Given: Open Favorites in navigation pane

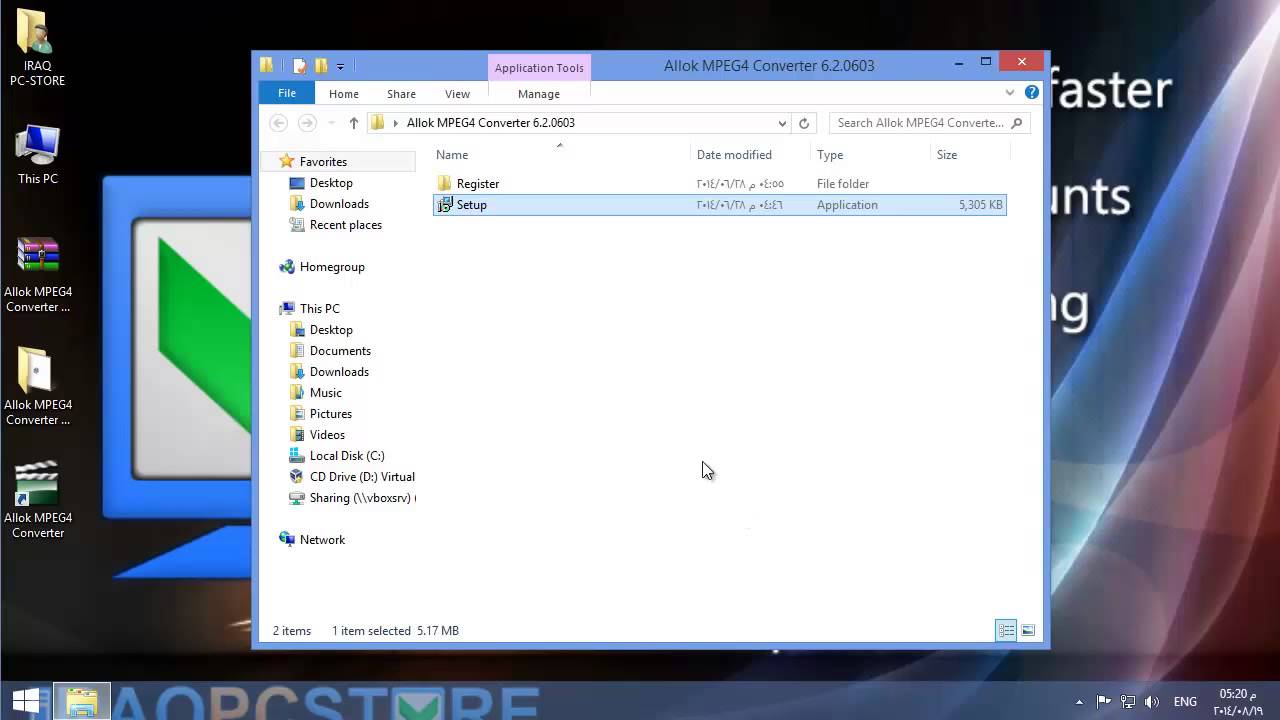Looking at the screenshot, I should tap(323, 162).
